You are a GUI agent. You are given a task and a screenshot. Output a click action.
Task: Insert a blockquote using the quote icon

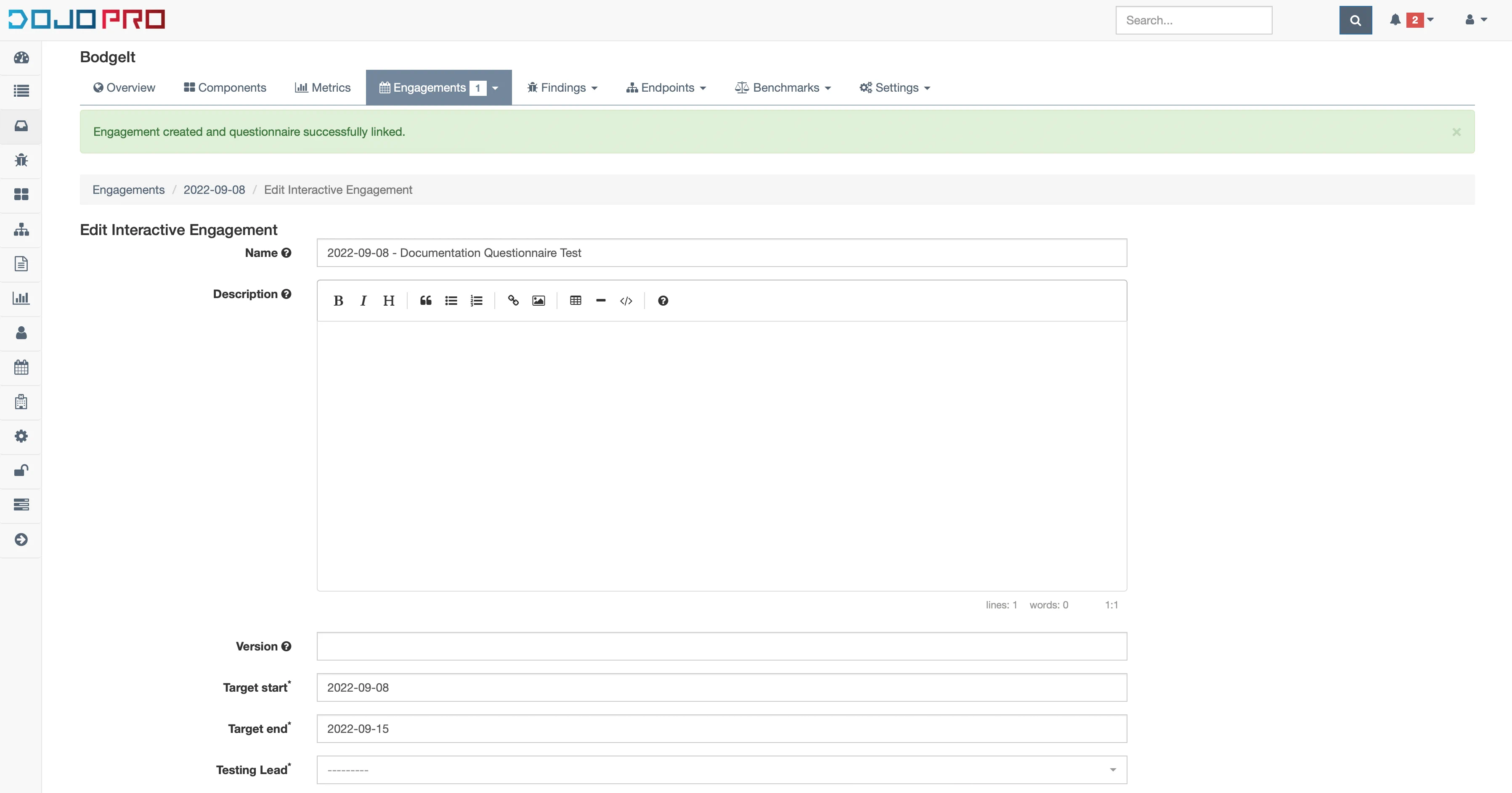(426, 301)
